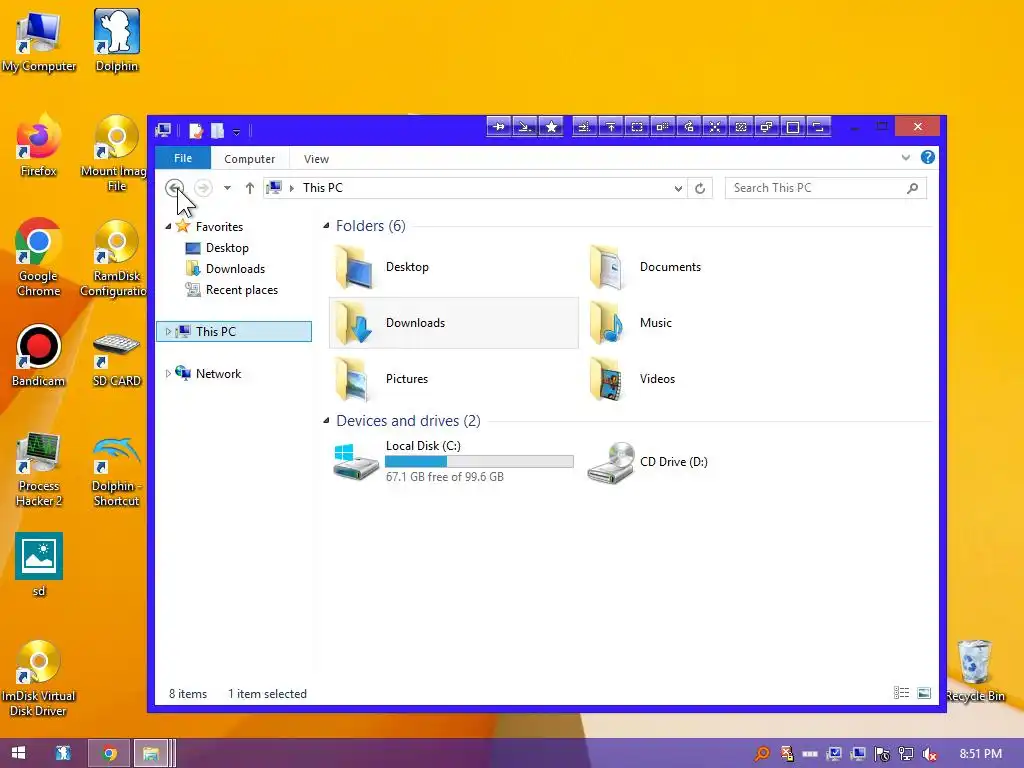Open the network tray icon

point(906,754)
